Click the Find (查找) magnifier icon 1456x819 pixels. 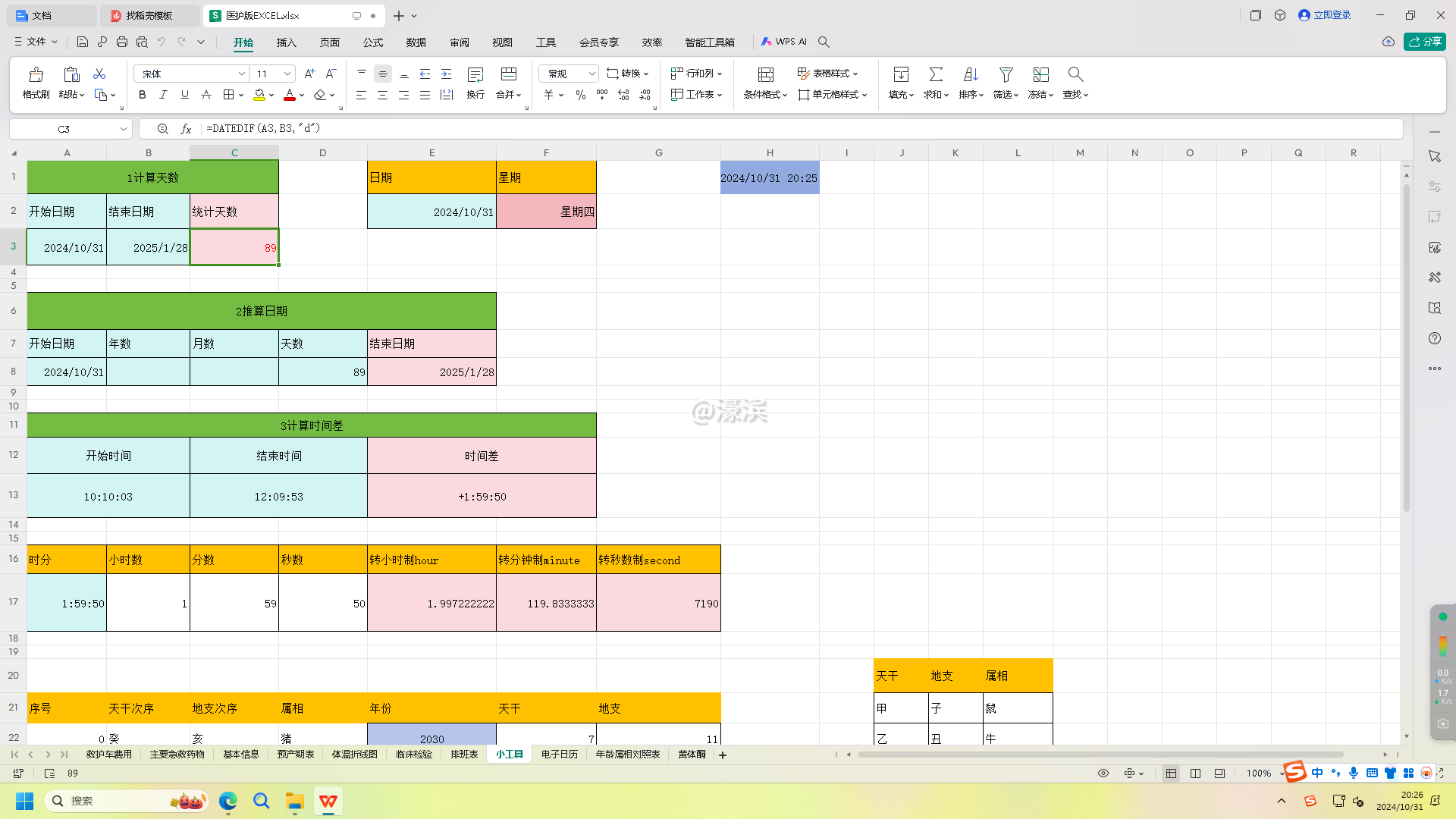click(1075, 74)
